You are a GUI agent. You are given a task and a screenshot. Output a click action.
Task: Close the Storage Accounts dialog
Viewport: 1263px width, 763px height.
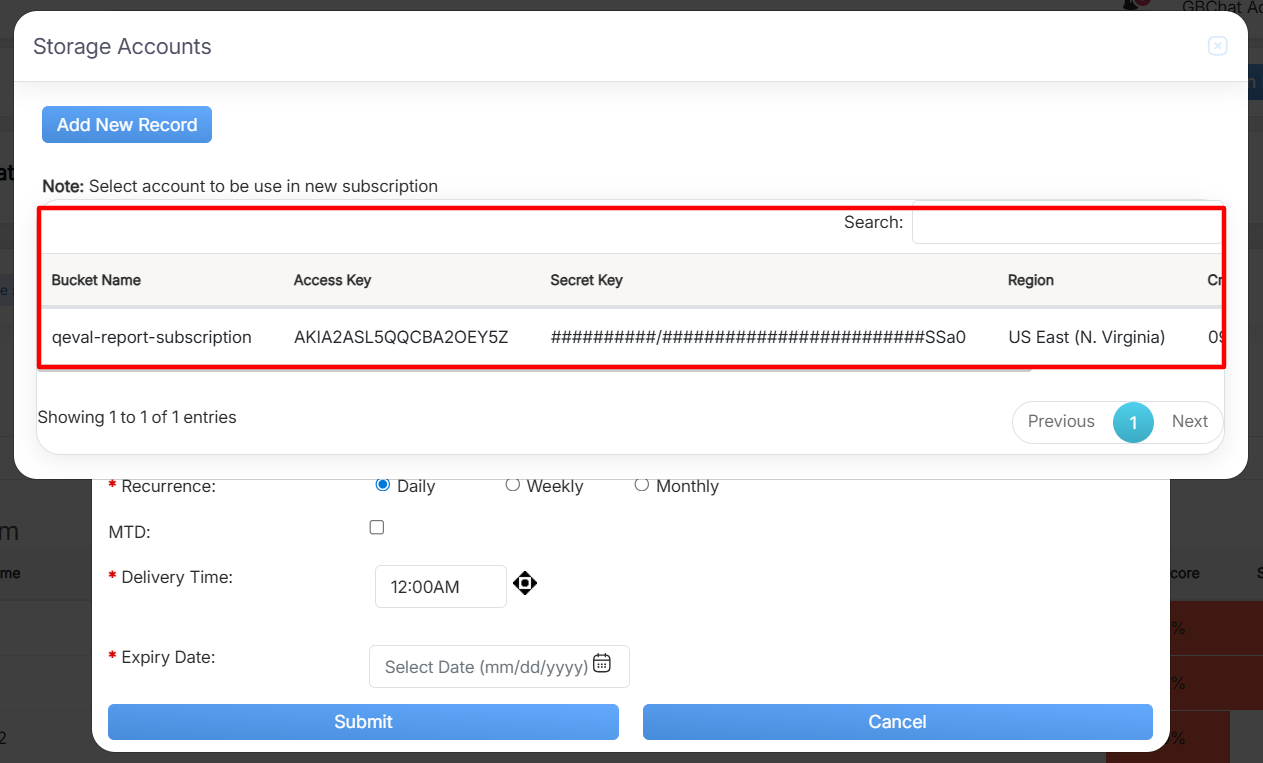coord(1217,46)
